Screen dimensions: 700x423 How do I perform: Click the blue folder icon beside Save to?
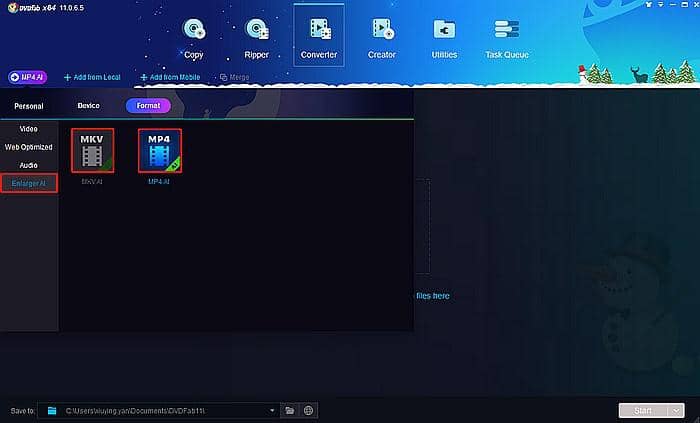(x=52, y=411)
